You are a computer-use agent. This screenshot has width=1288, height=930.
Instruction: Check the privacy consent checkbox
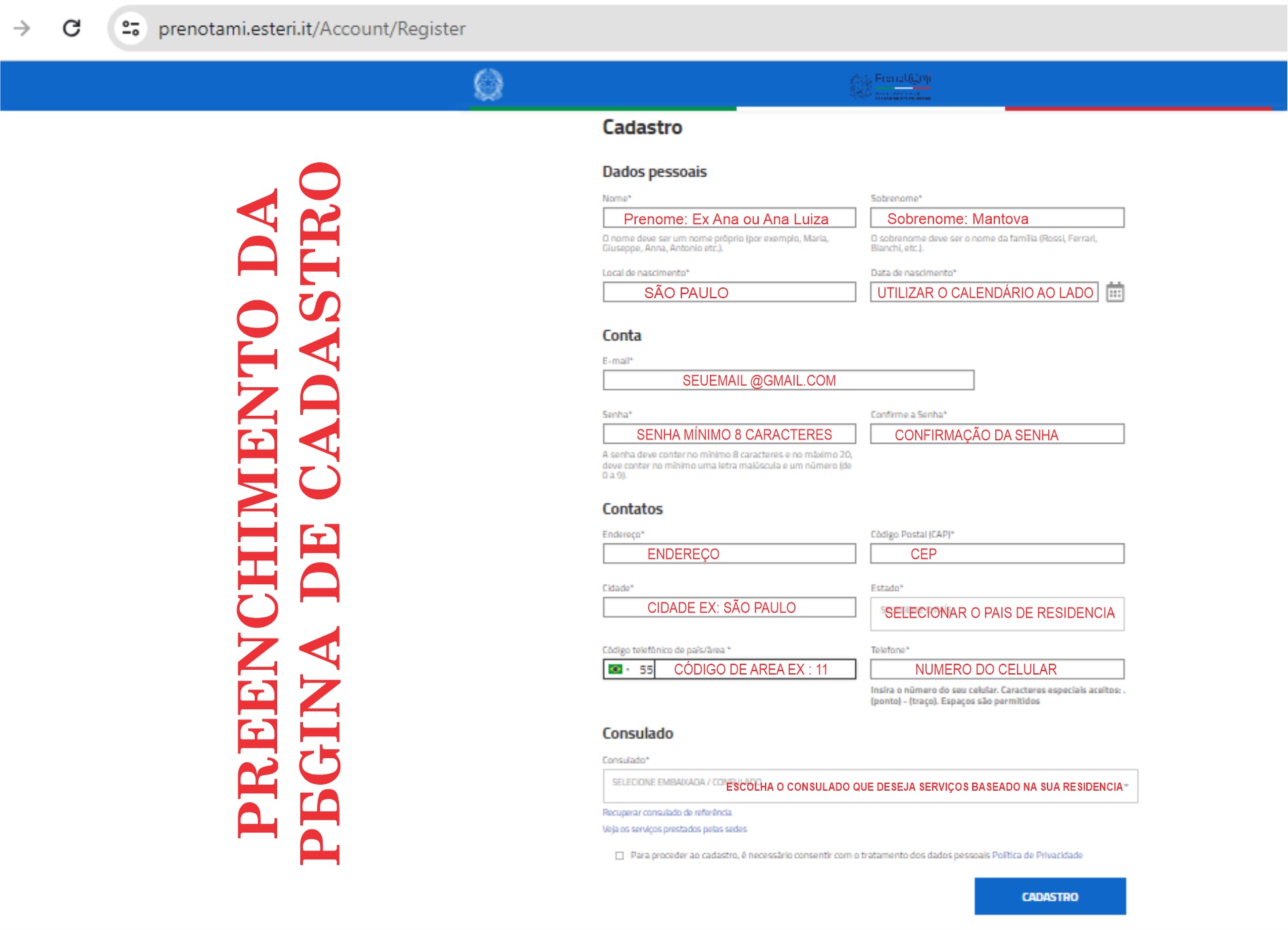click(620, 855)
